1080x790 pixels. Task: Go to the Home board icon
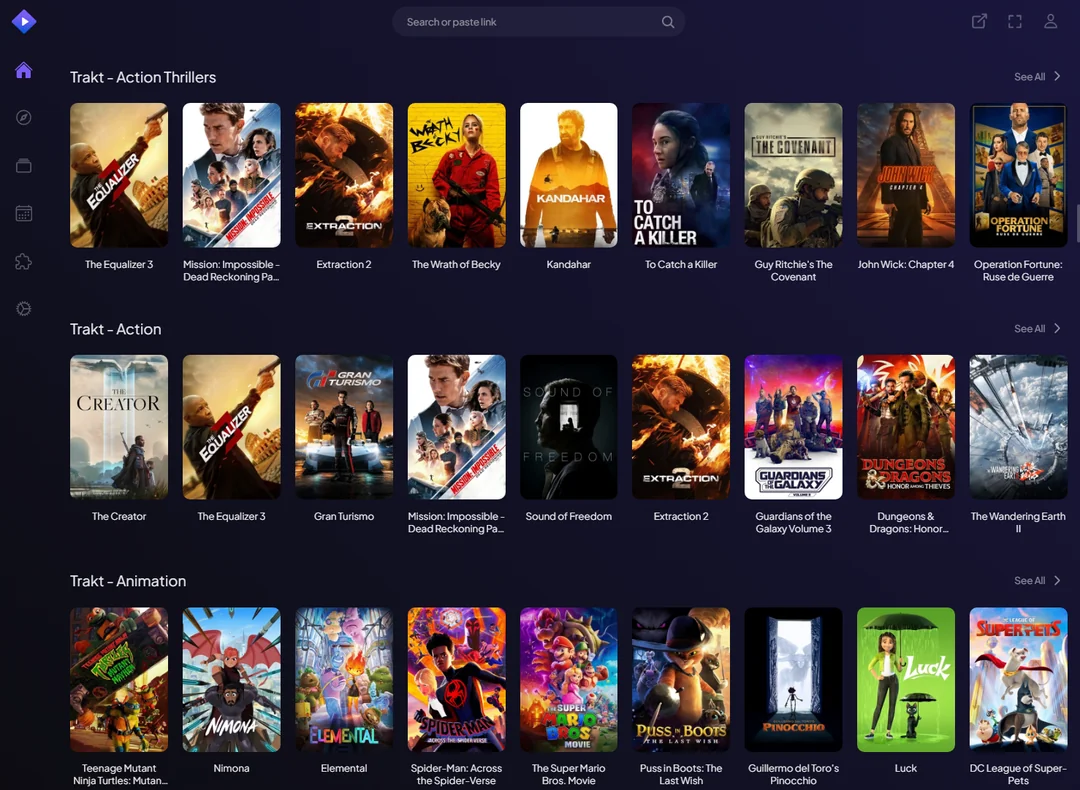(24, 70)
